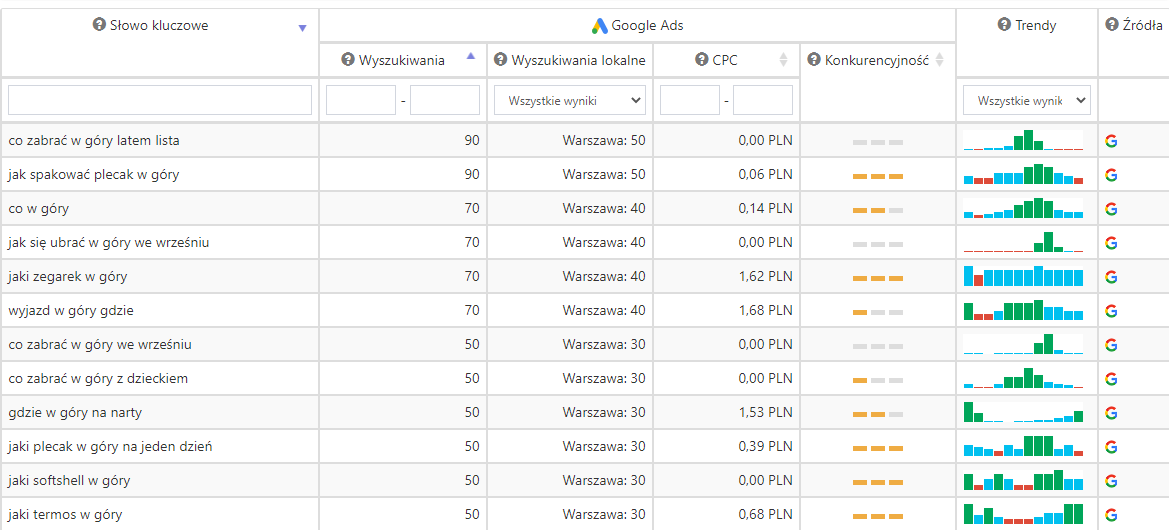Viewport: 1174px width, 530px height.
Task: Click Google source icon for 'jaki plecak w góry na jeden dzień'
Action: 1111,447
